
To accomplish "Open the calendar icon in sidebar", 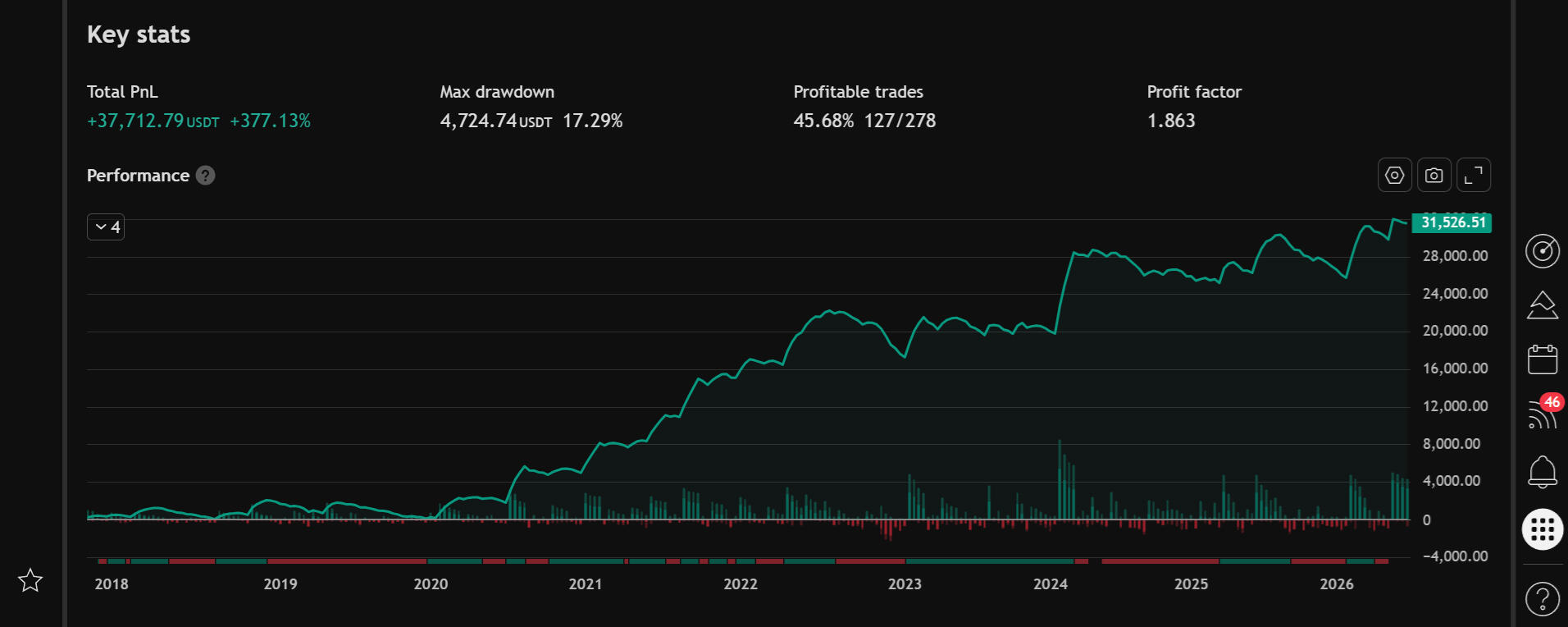I will click(x=1542, y=359).
